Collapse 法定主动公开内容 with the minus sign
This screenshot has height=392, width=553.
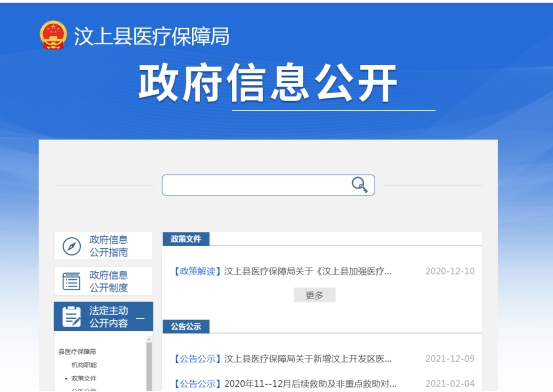click(140, 318)
